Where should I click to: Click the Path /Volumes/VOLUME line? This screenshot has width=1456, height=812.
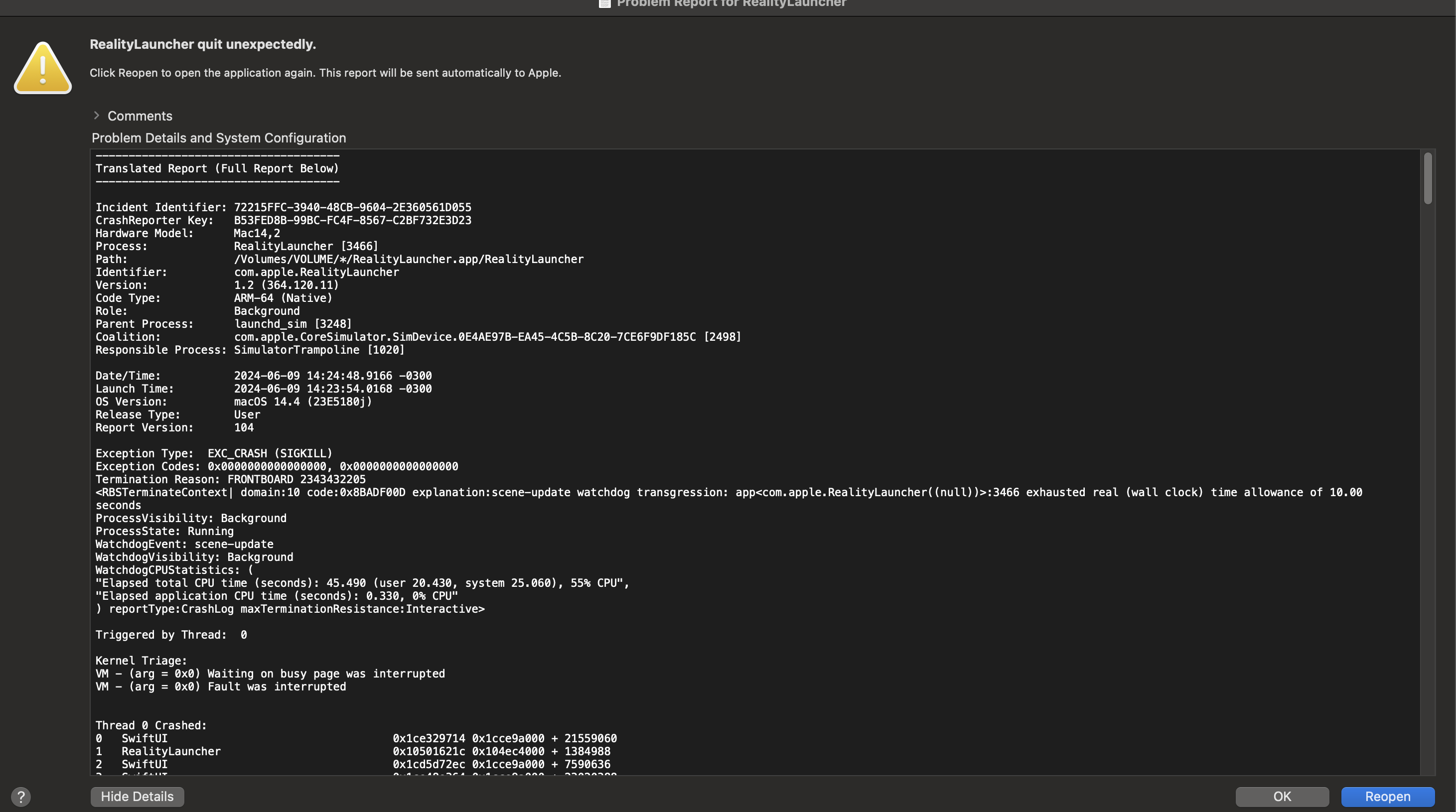point(340,260)
